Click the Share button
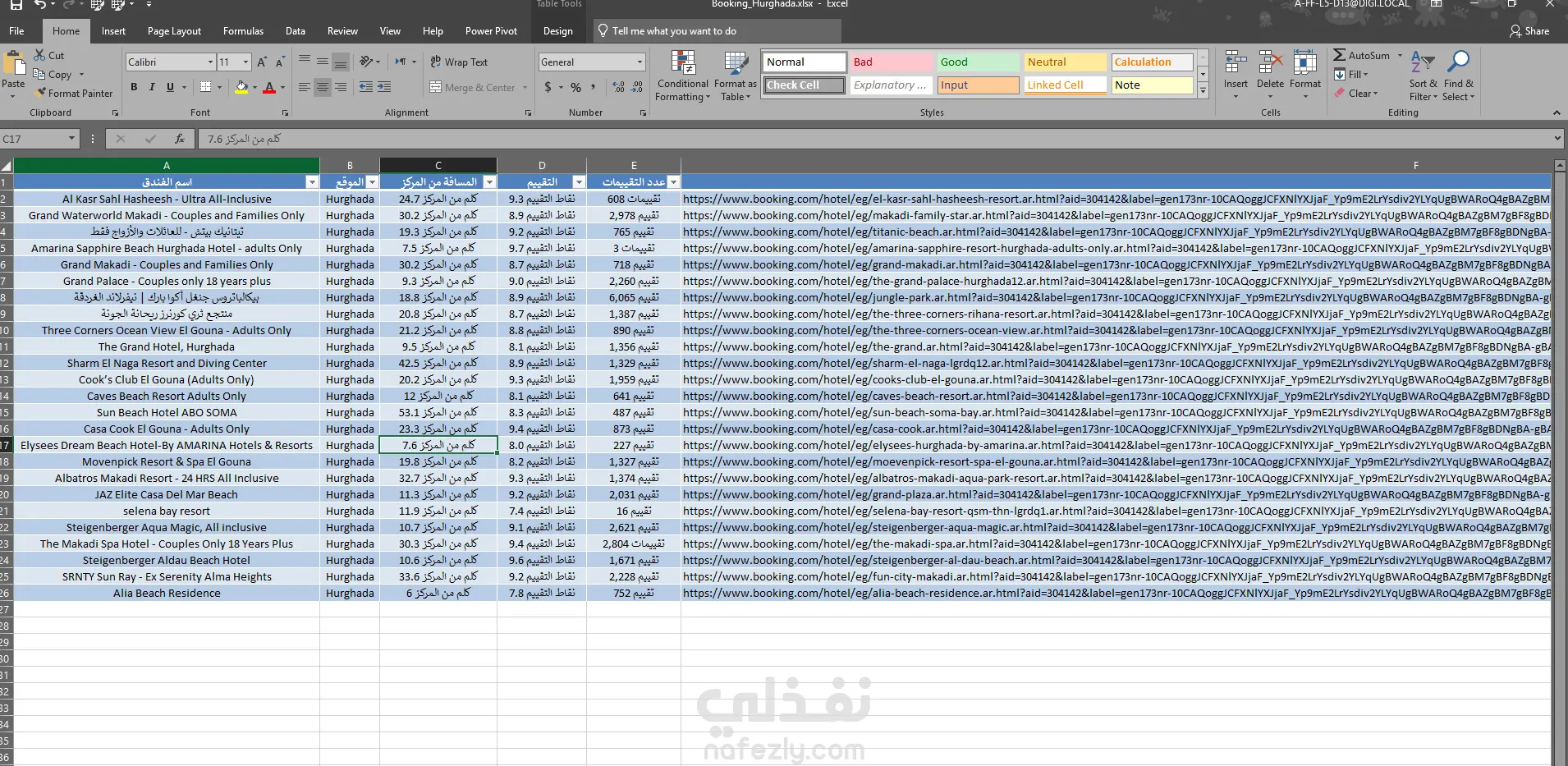The height and width of the screenshot is (766, 1568). click(x=1529, y=31)
